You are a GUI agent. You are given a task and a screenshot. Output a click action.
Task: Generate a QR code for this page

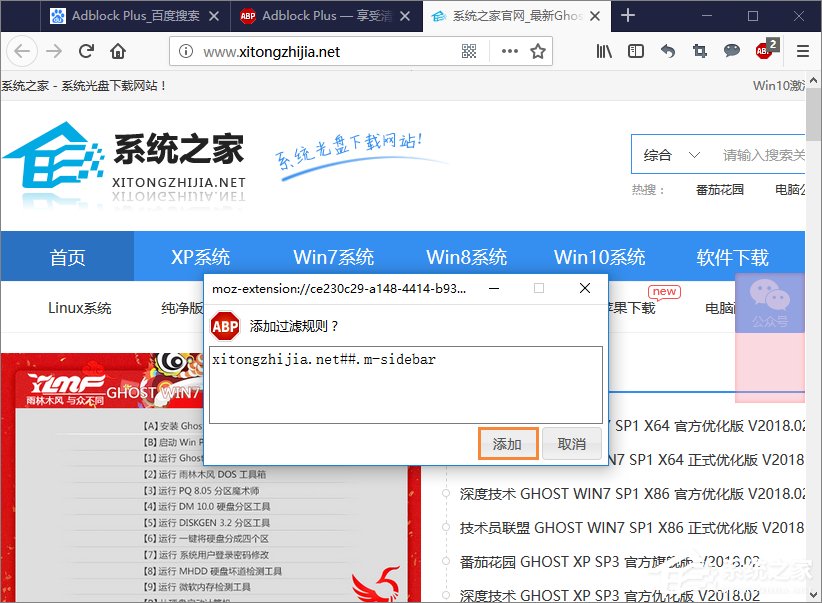[467, 50]
